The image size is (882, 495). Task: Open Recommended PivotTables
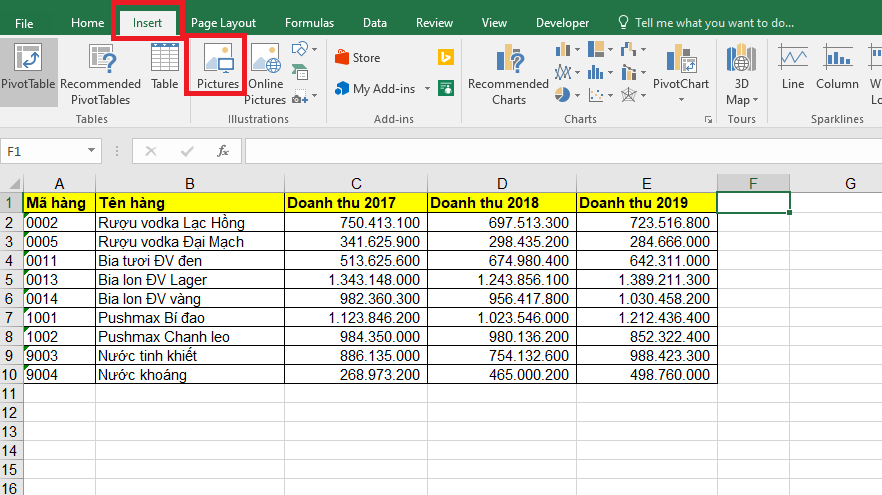(x=100, y=72)
